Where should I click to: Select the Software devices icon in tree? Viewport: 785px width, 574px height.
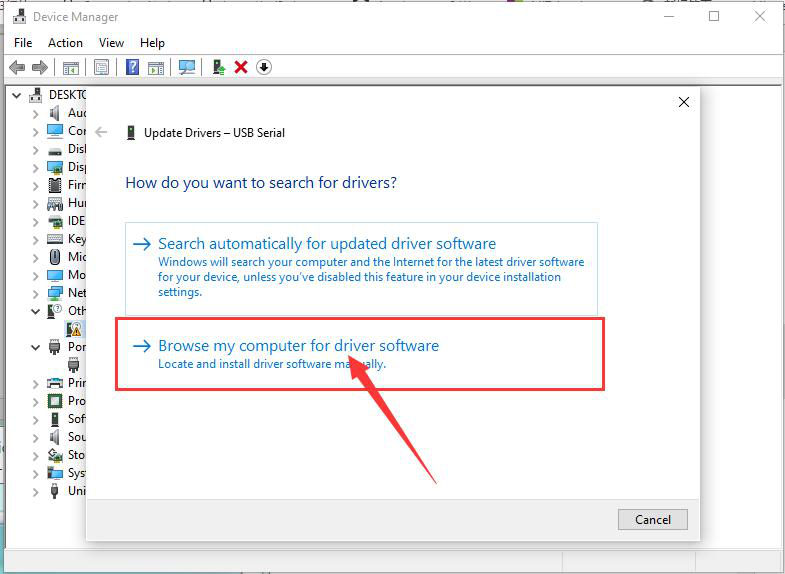[x=55, y=419]
